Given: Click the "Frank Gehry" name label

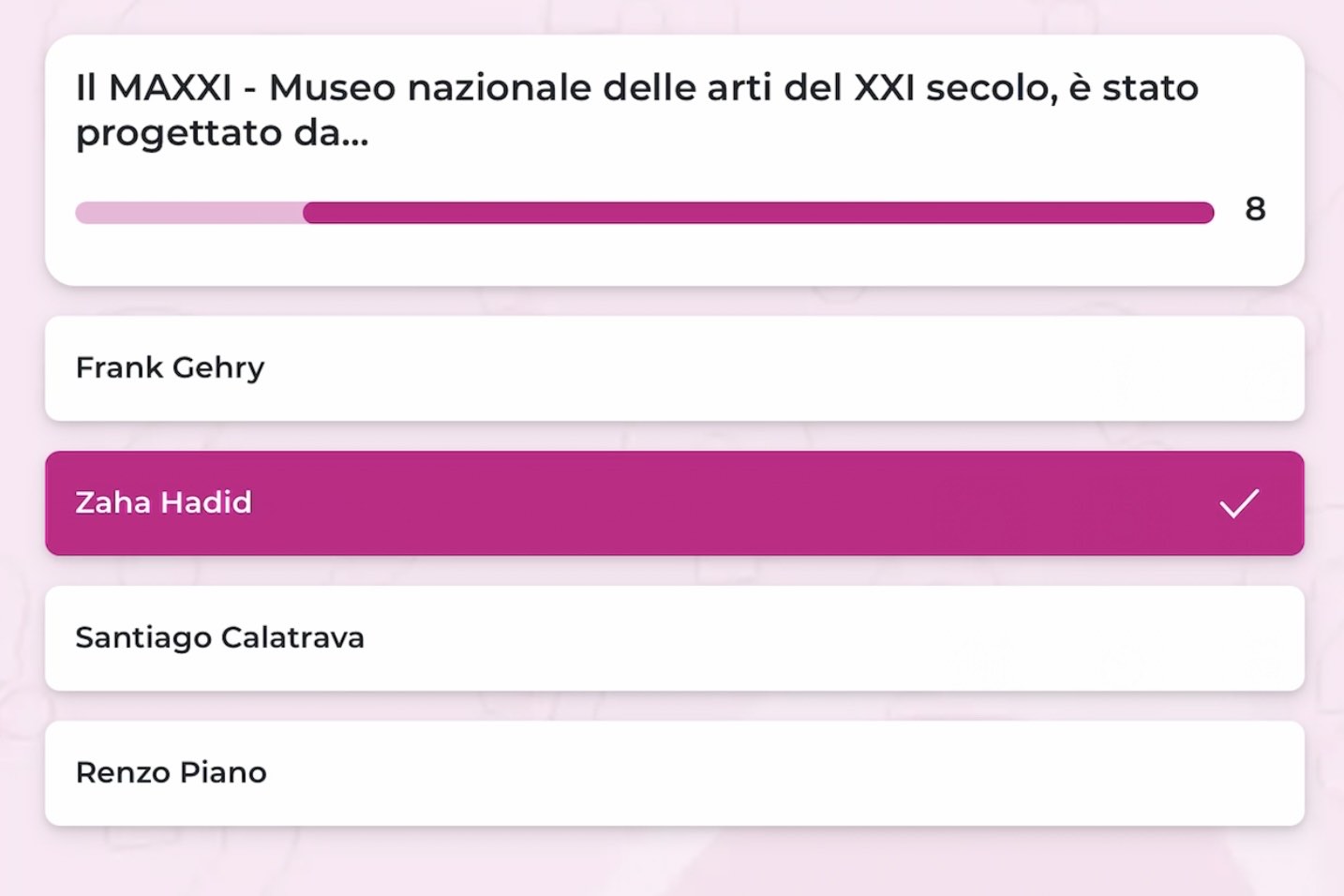Looking at the screenshot, I should coord(170,367).
